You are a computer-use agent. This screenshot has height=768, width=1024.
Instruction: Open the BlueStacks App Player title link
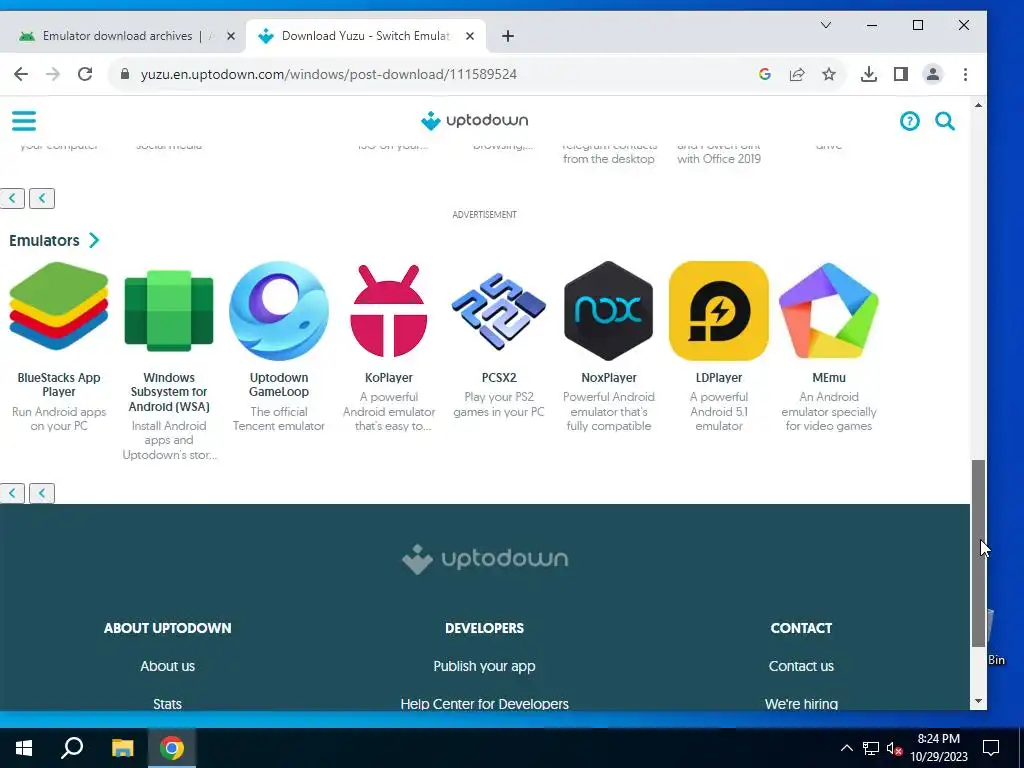(x=59, y=385)
